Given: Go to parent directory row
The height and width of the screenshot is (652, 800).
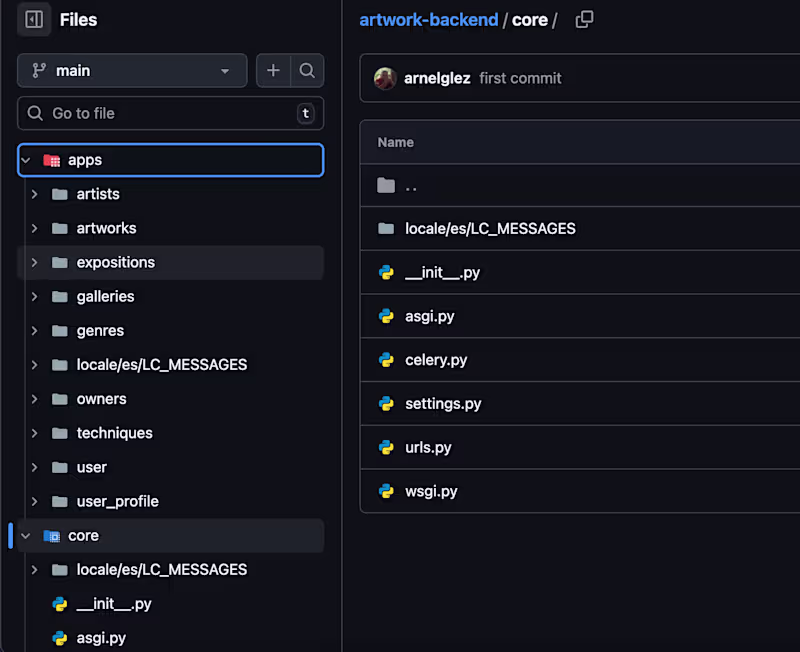Looking at the screenshot, I should click(x=411, y=186).
